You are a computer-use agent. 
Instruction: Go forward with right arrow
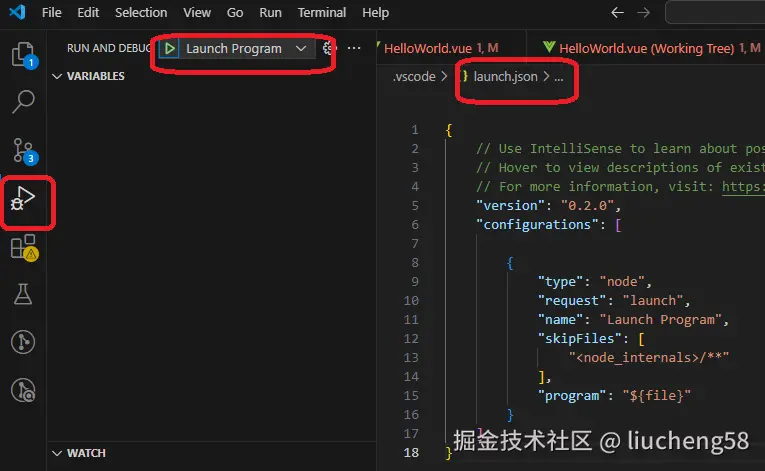pos(644,12)
